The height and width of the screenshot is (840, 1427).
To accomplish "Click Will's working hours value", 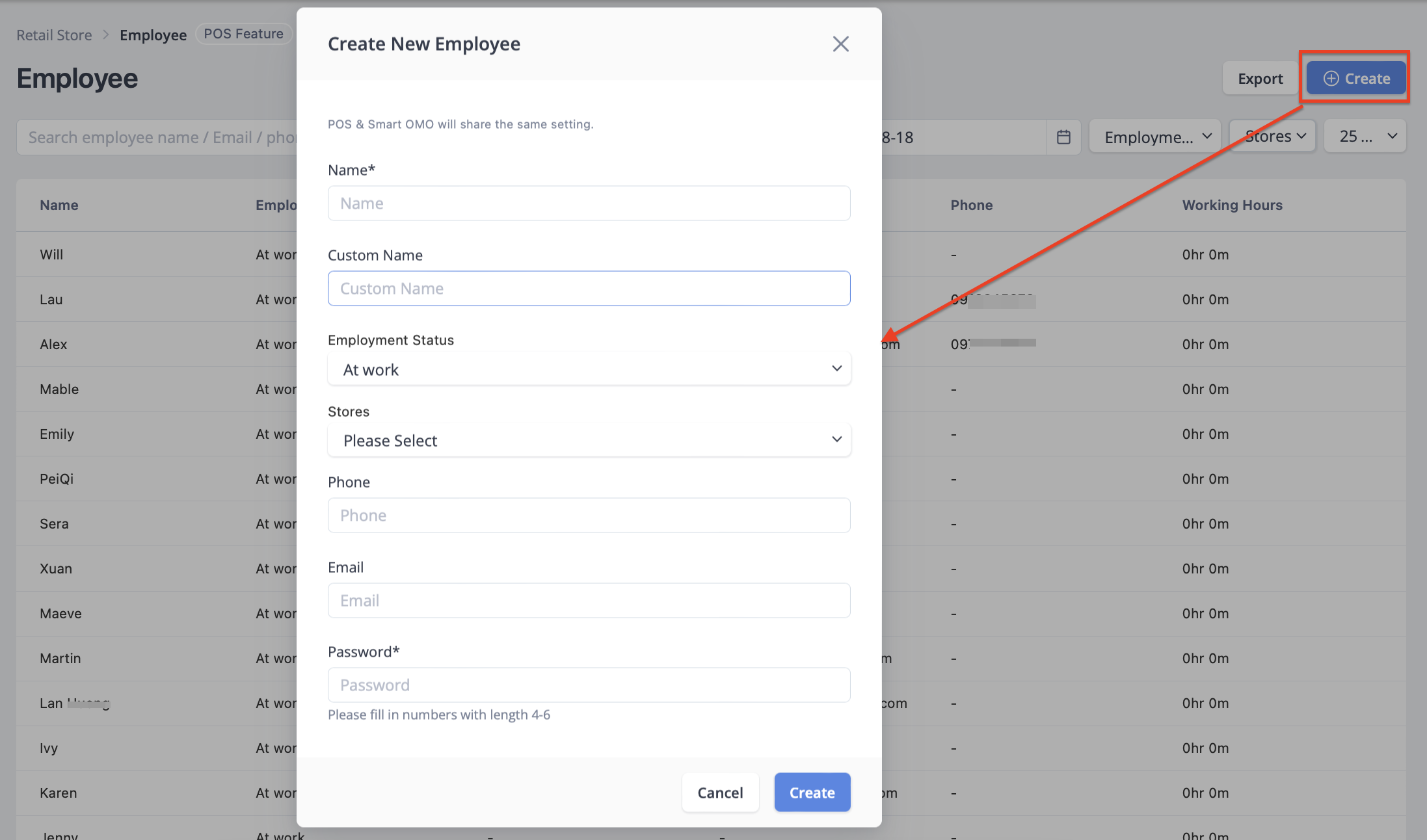I will pyautogui.click(x=1205, y=255).
